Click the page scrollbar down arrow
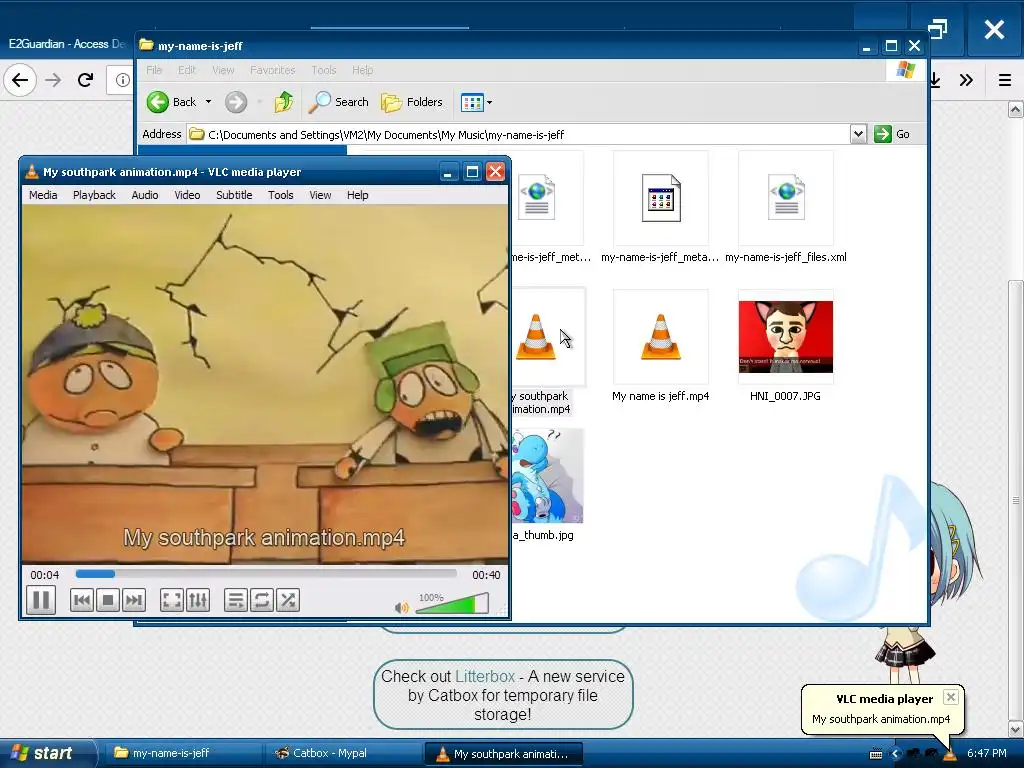Screen dimensions: 1024x768 pyautogui.click(x=1016, y=728)
